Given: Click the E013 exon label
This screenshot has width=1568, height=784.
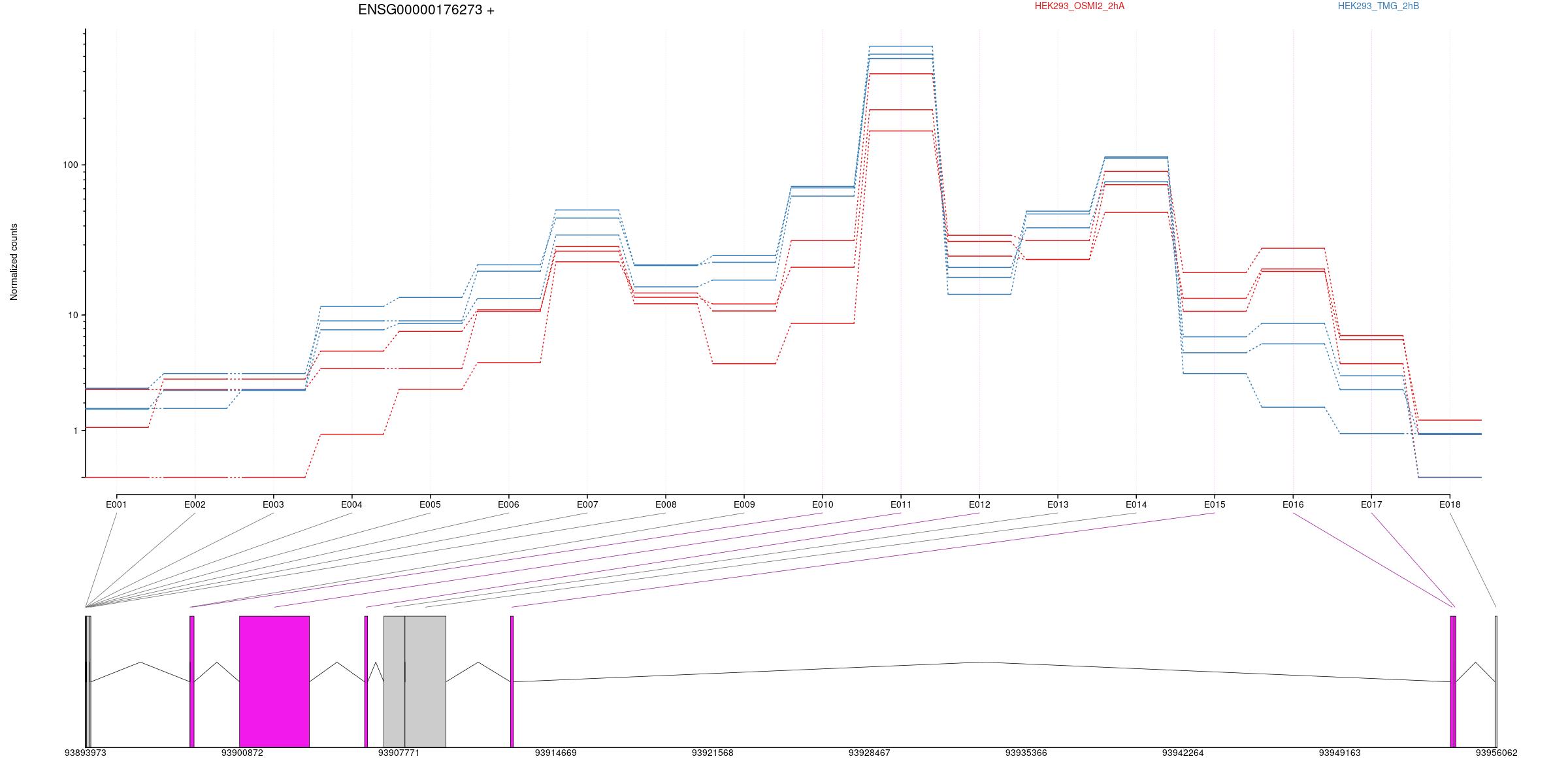Looking at the screenshot, I should point(1058,504).
